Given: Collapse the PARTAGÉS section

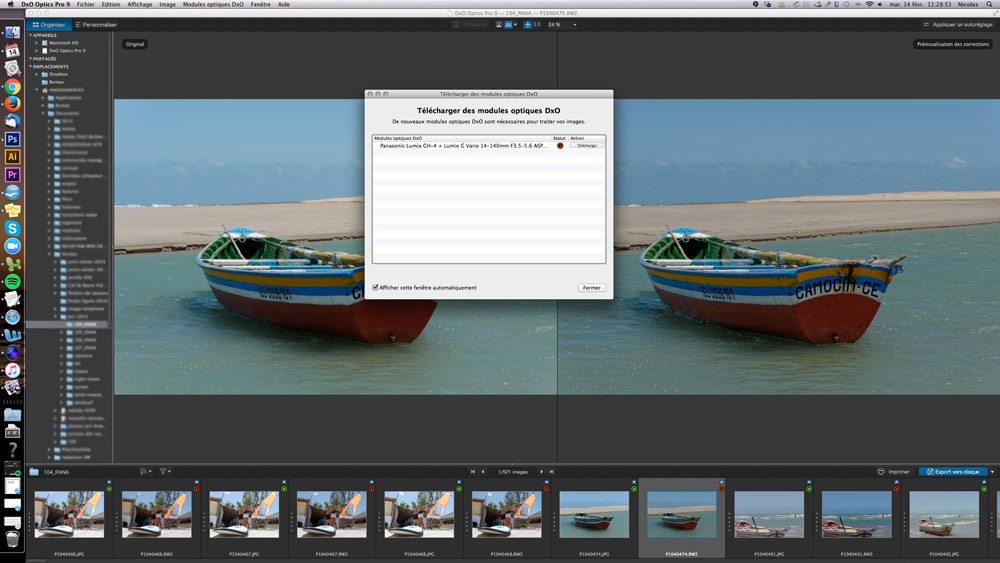Looking at the screenshot, I should (x=30, y=59).
